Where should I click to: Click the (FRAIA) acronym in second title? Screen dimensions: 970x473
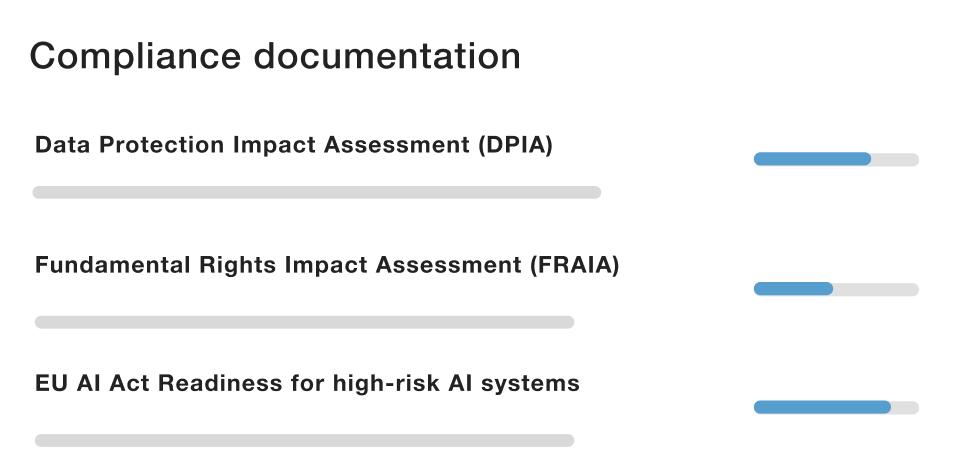coord(575,265)
